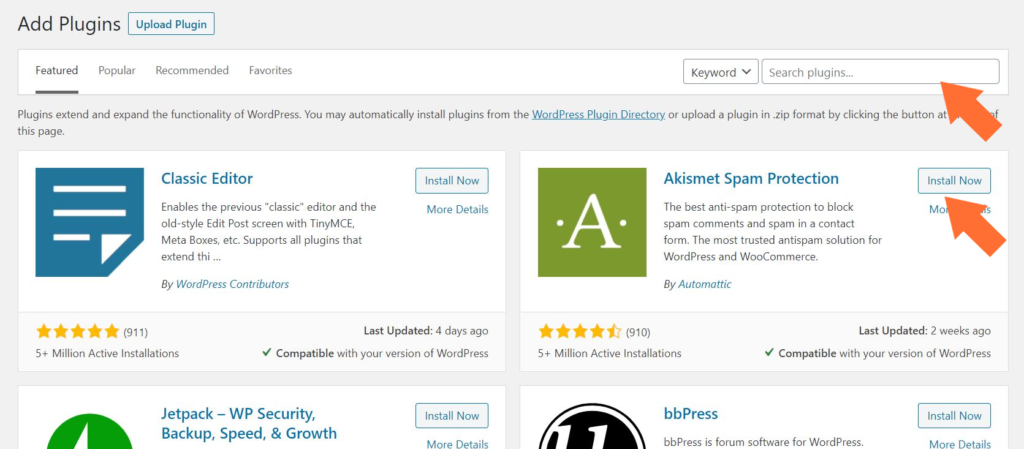Click the "(910)" rating count
The width and height of the screenshot is (1024, 449).
click(x=638, y=333)
